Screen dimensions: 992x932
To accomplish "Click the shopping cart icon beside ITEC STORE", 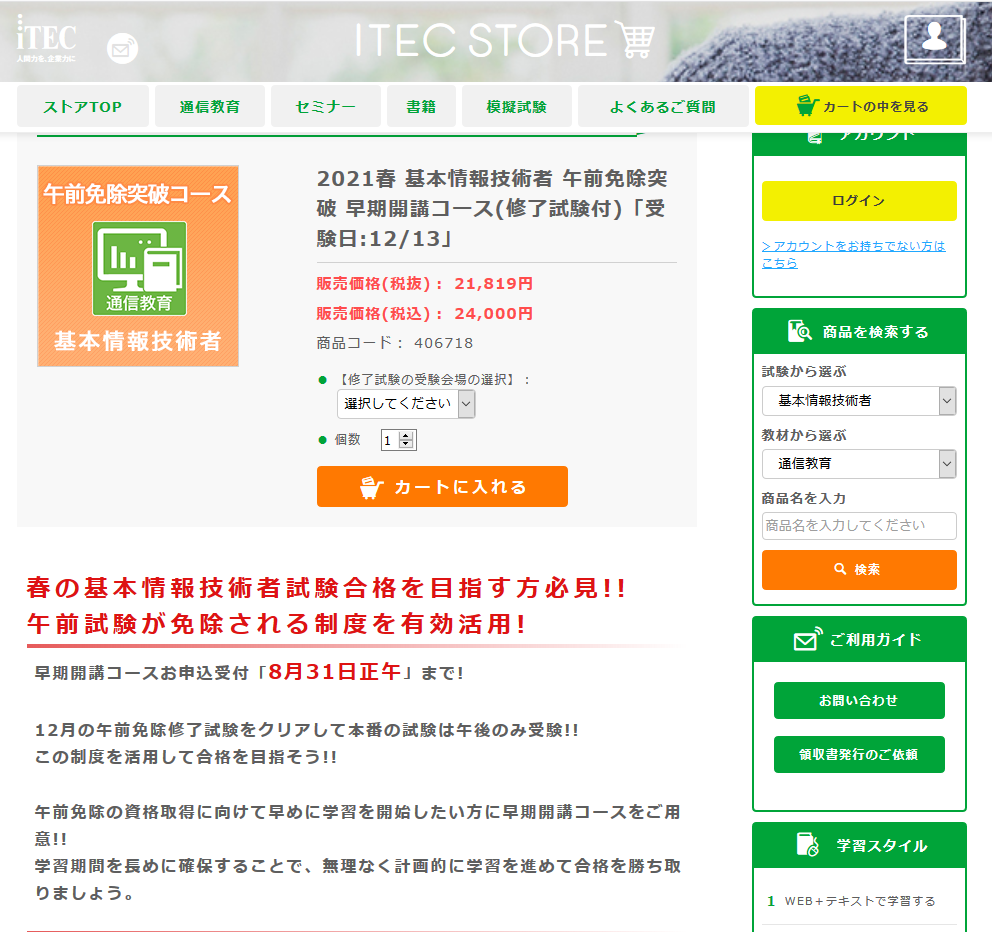I will pos(634,40).
